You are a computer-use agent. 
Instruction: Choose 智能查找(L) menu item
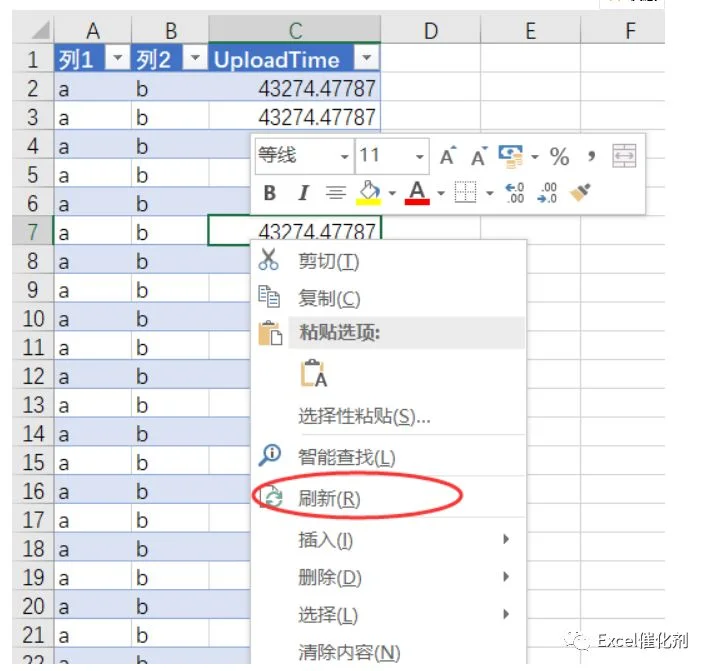point(389,457)
